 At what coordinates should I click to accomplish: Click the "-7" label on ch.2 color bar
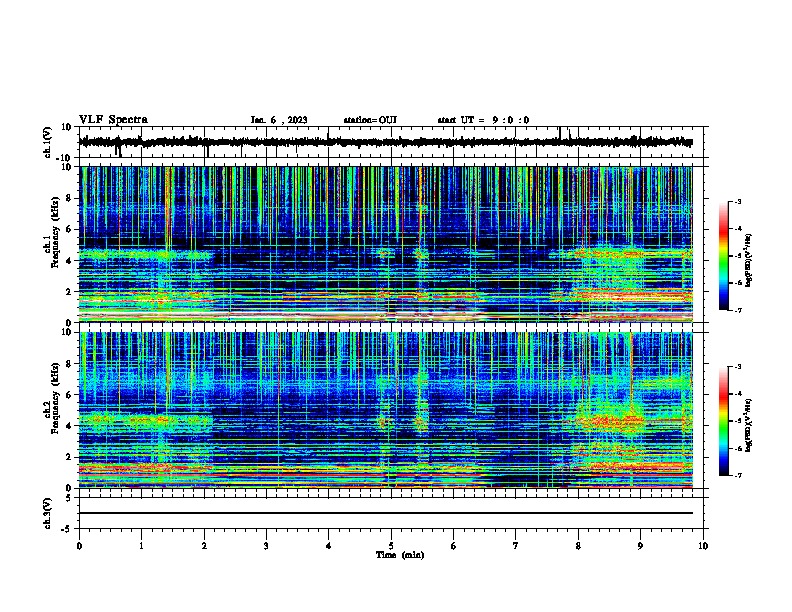click(737, 476)
